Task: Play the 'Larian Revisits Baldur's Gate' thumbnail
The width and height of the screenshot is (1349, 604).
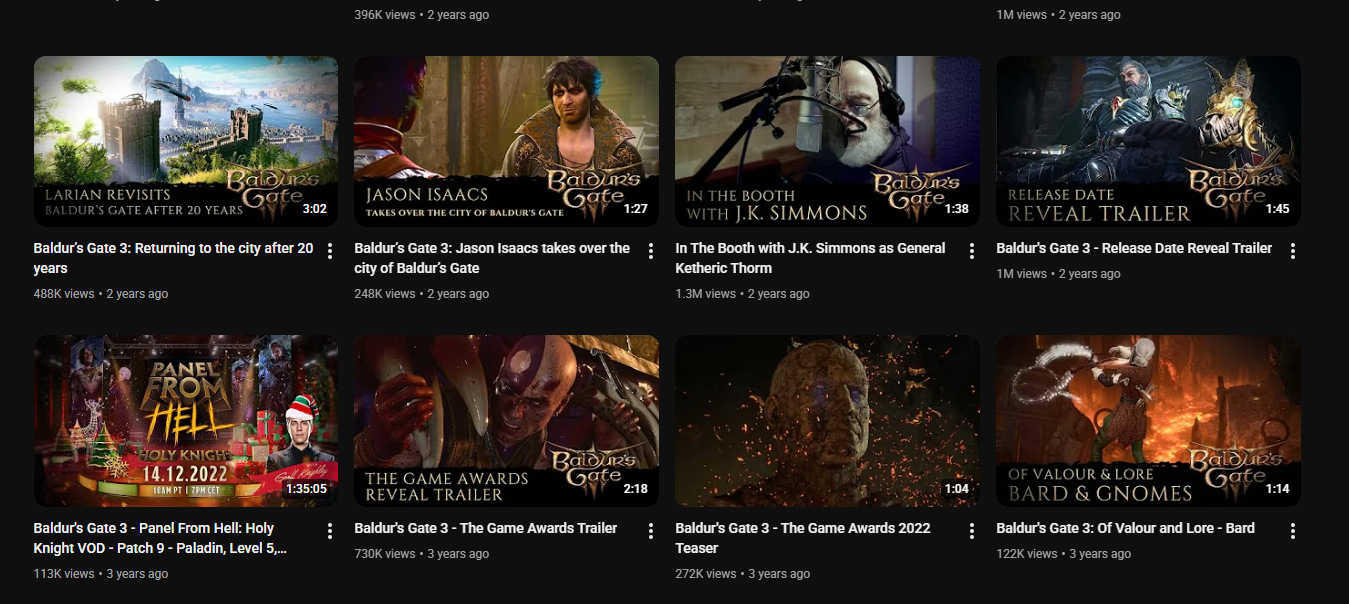Action: (186, 141)
